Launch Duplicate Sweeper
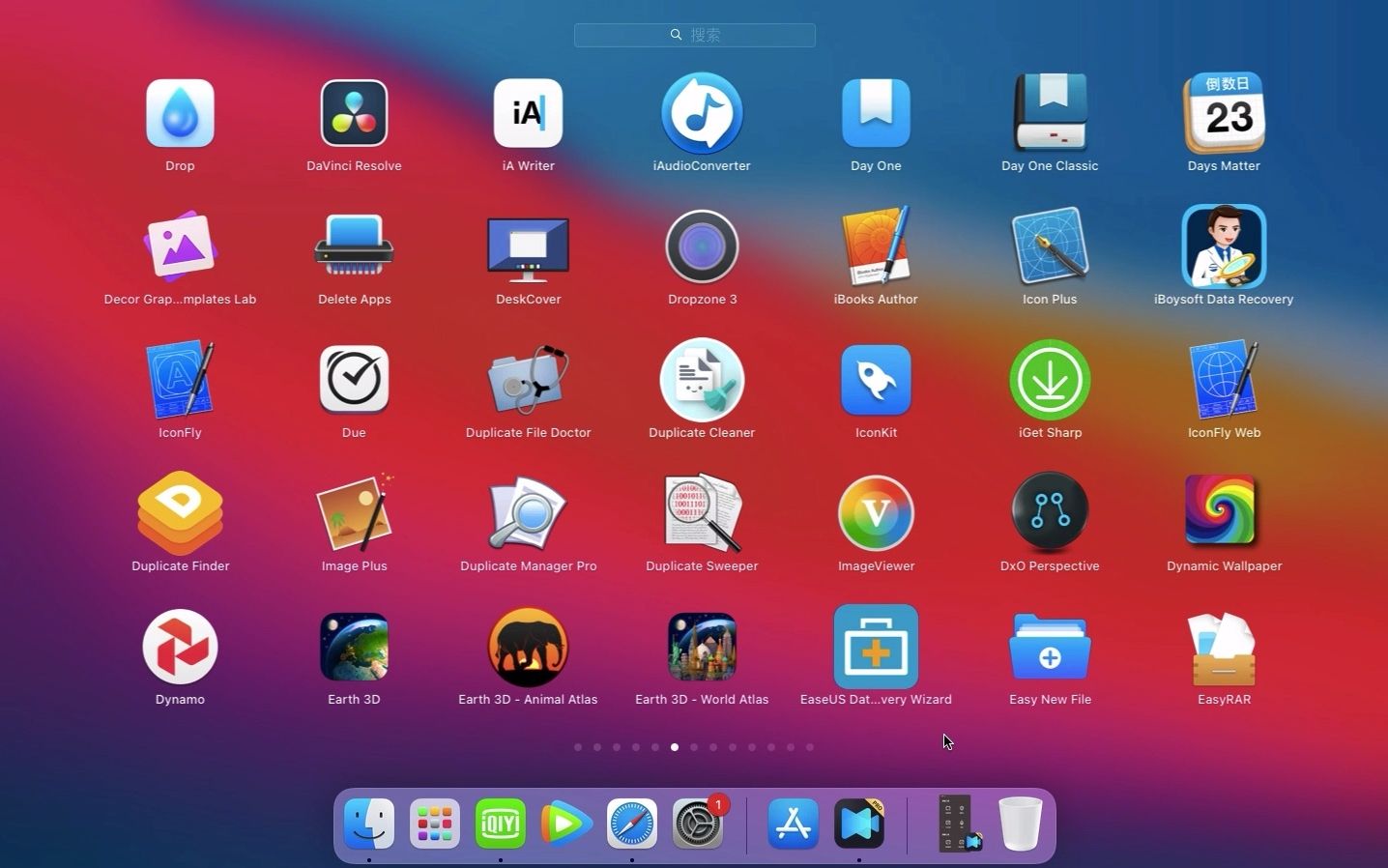The image size is (1388, 868). [x=702, y=513]
